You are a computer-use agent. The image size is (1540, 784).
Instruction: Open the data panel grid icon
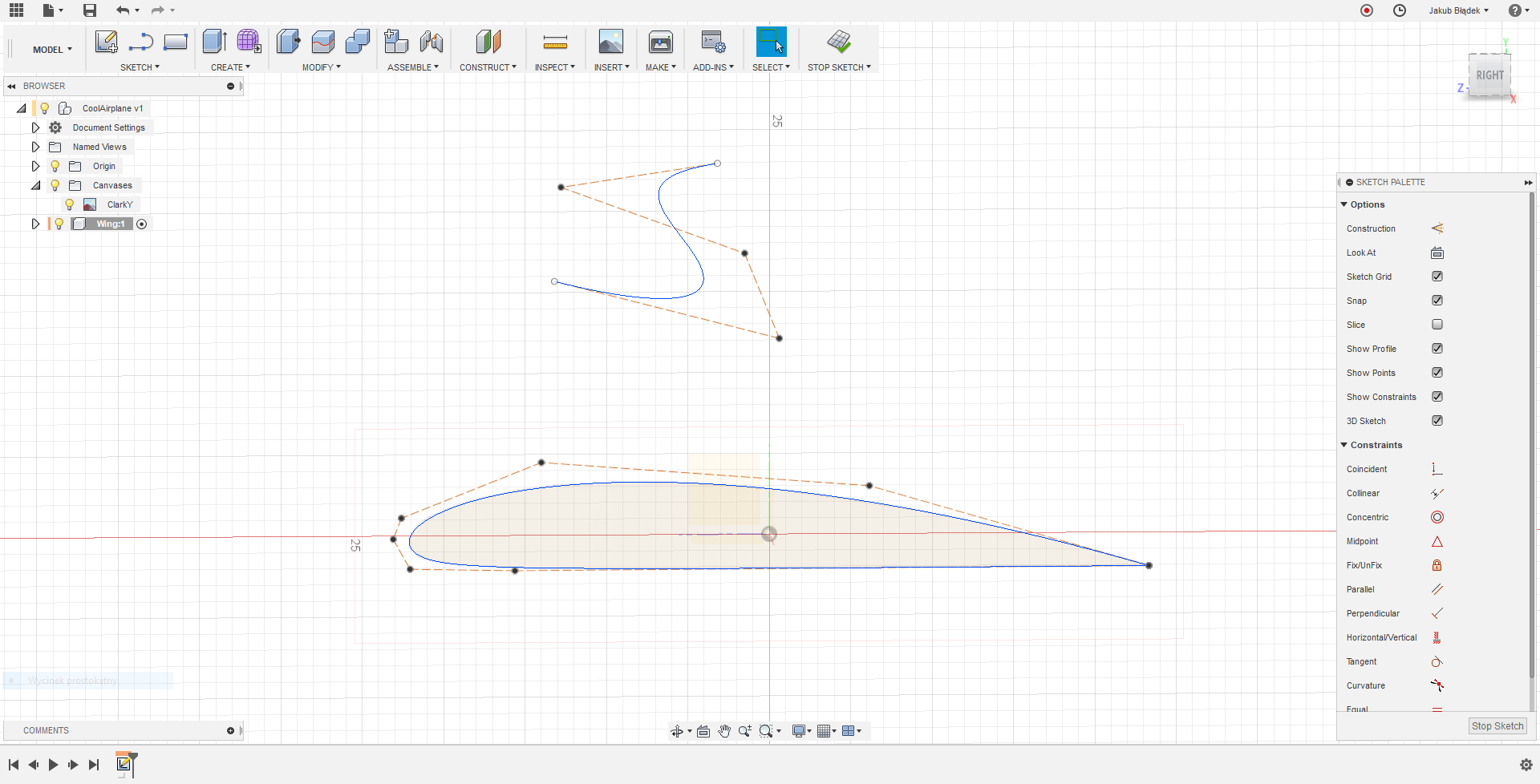(x=16, y=10)
